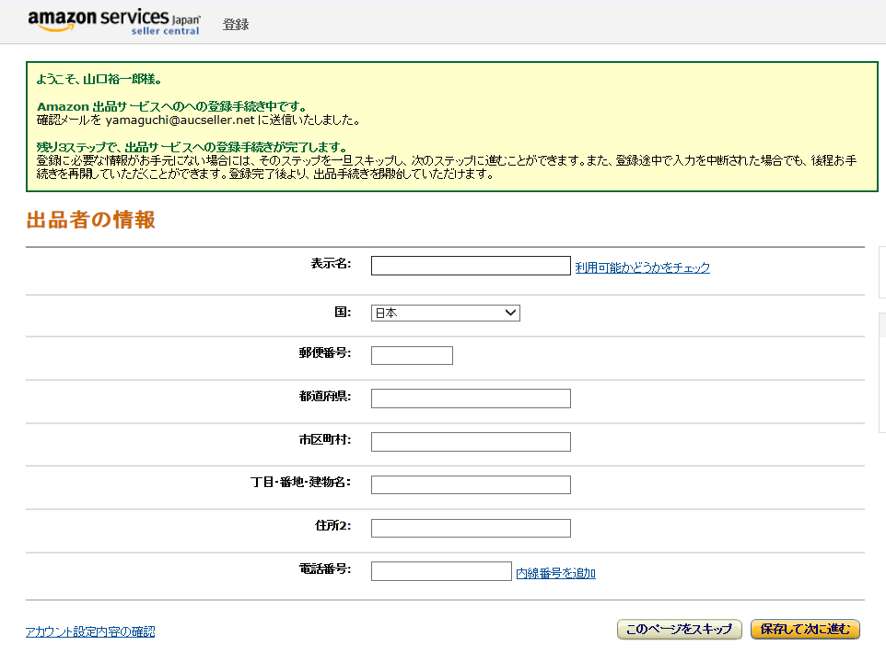Viewport: 886px width, 658px height.
Task: Click the 内線番号を追加 link
Action: (x=555, y=573)
